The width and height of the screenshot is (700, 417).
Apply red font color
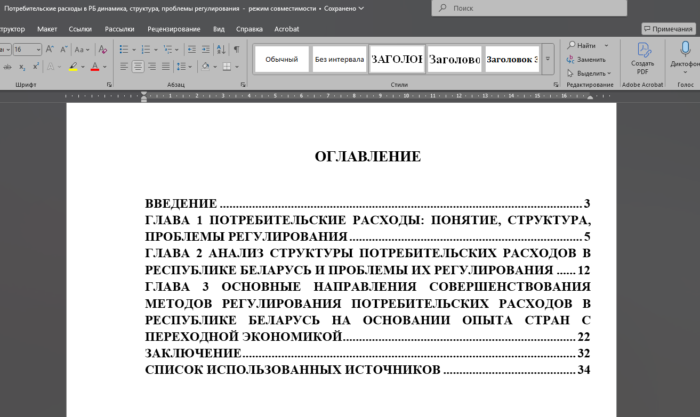coord(95,67)
